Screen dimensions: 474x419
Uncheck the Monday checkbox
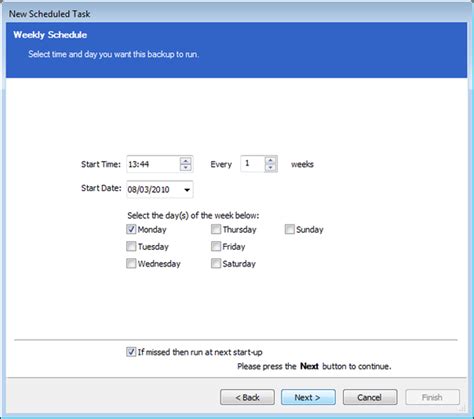(131, 229)
